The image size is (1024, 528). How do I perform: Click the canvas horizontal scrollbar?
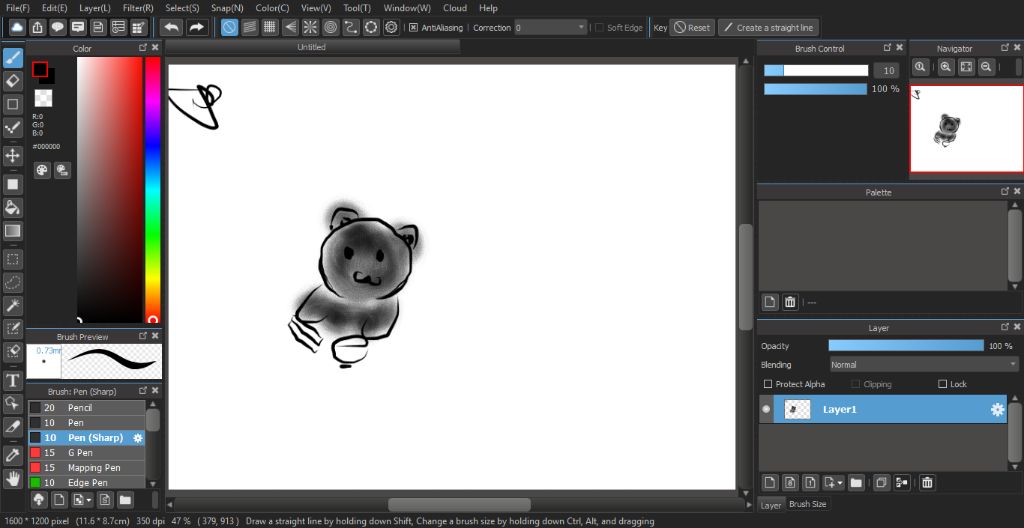pos(459,504)
